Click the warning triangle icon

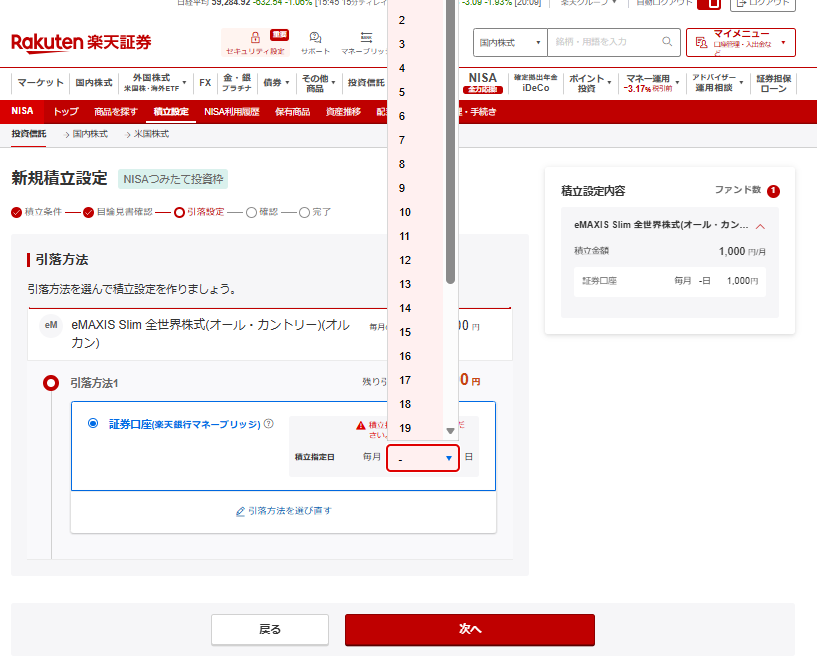pyautogui.click(x=361, y=426)
